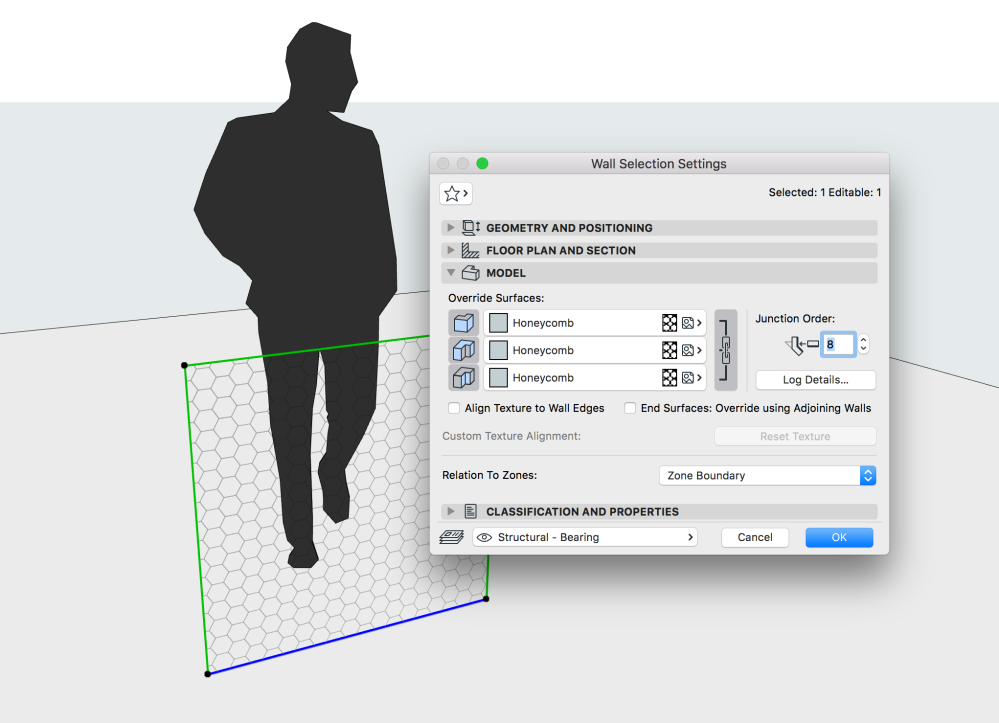Click first row Honeycomb color swatch
The image size is (999, 723).
point(498,323)
